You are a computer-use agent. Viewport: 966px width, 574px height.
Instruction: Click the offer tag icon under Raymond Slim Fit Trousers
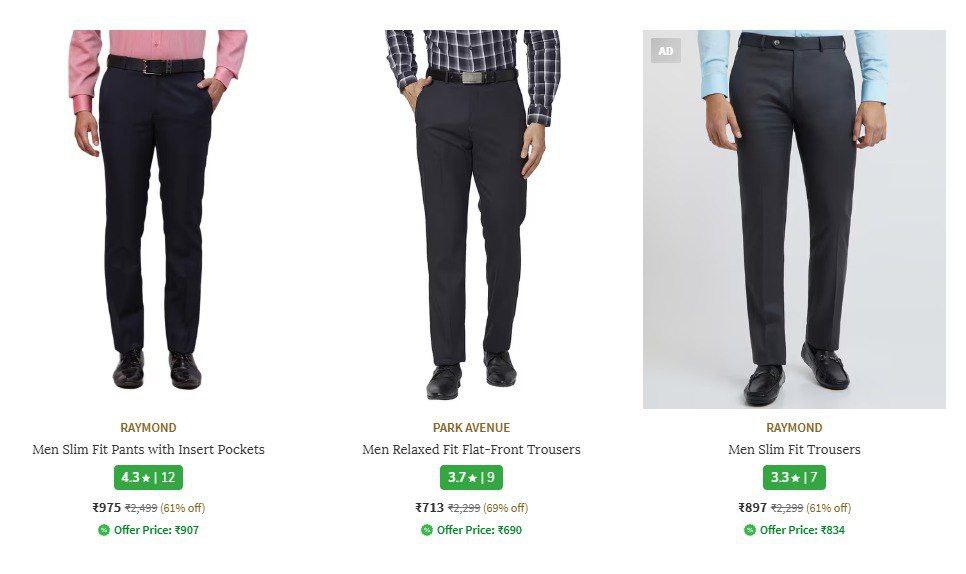(750, 530)
